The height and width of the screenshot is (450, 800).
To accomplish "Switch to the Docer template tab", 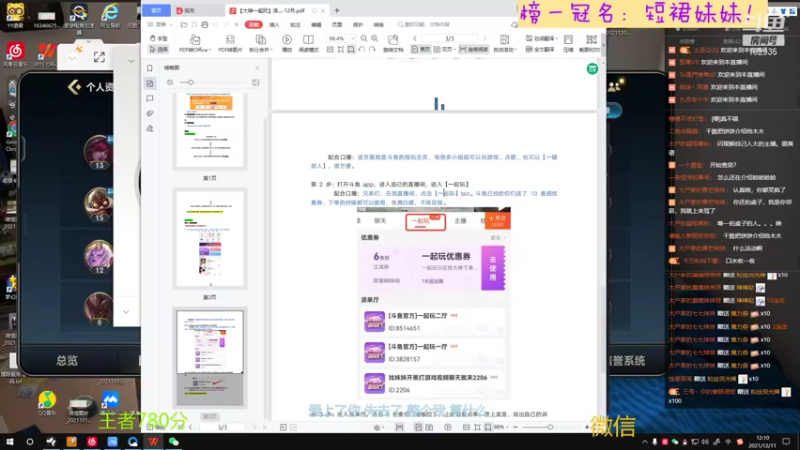I will [197, 10].
